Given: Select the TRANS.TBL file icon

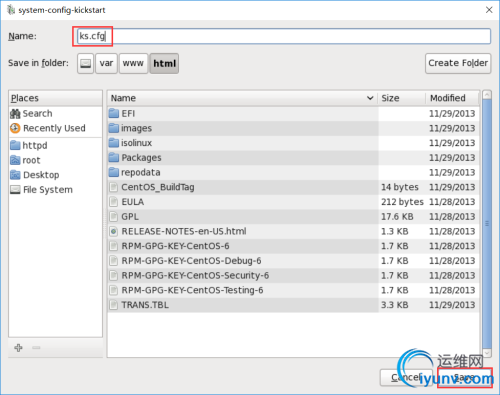Looking at the screenshot, I should click(114, 305).
